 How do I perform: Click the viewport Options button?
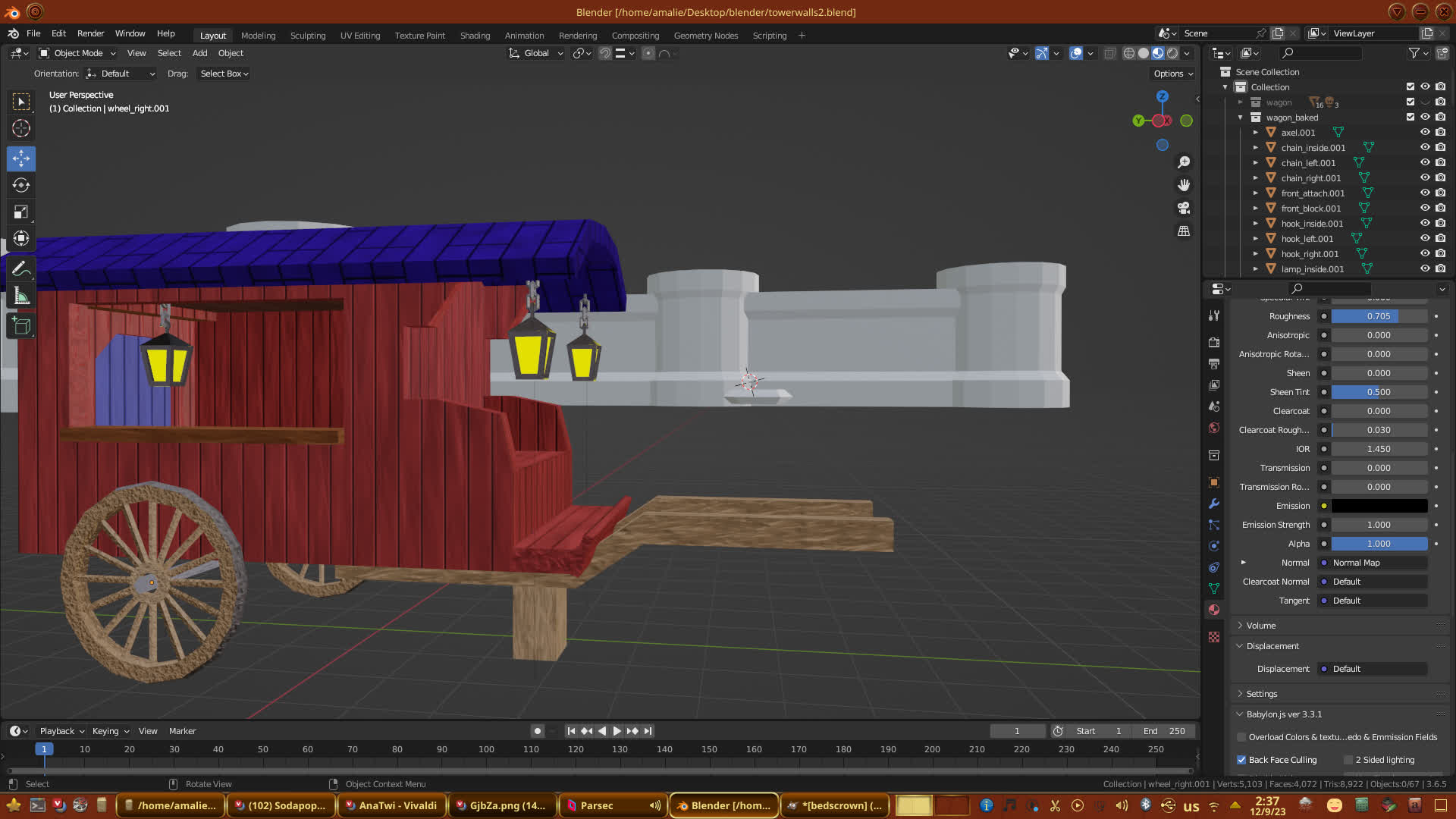click(x=1173, y=74)
